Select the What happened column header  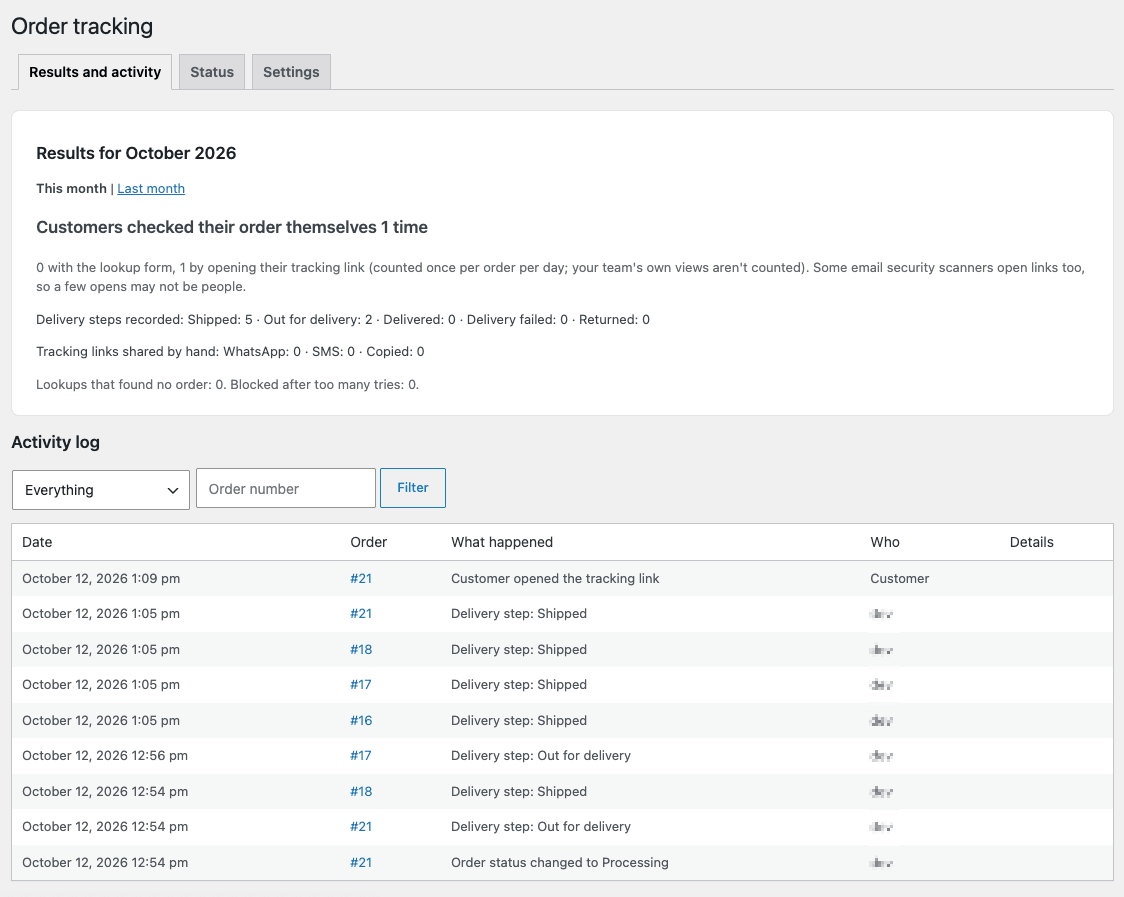click(502, 542)
